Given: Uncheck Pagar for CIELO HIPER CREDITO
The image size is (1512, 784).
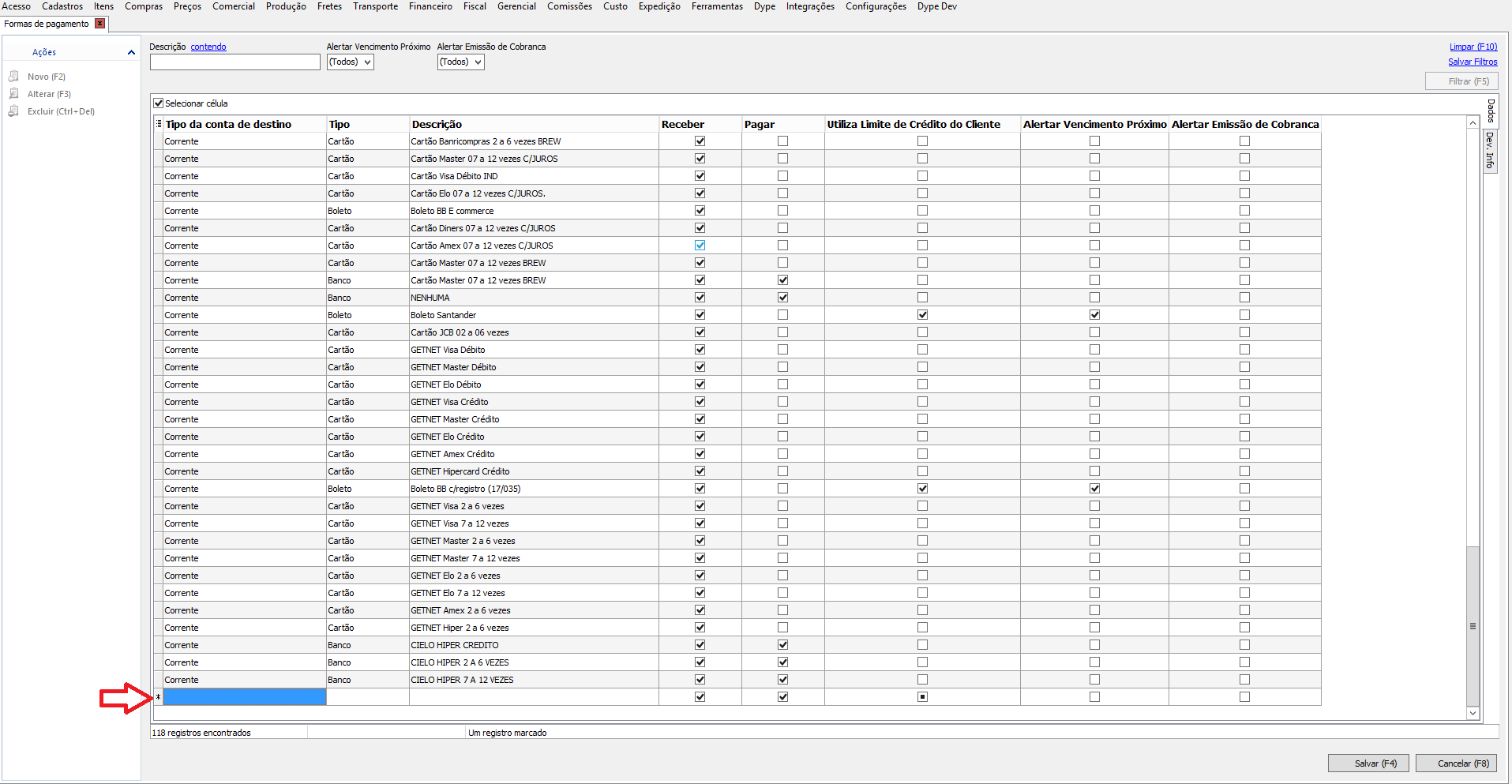Looking at the screenshot, I should (x=782, y=645).
